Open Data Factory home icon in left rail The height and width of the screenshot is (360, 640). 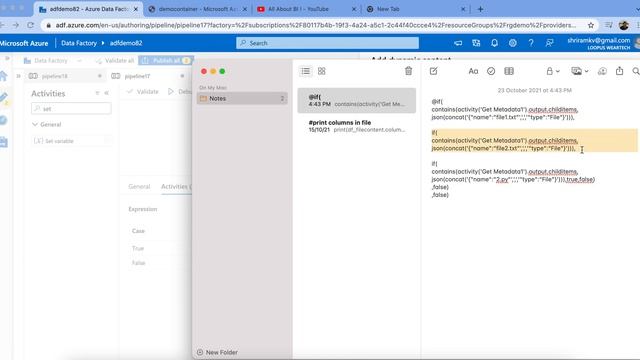[x=3, y=76]
